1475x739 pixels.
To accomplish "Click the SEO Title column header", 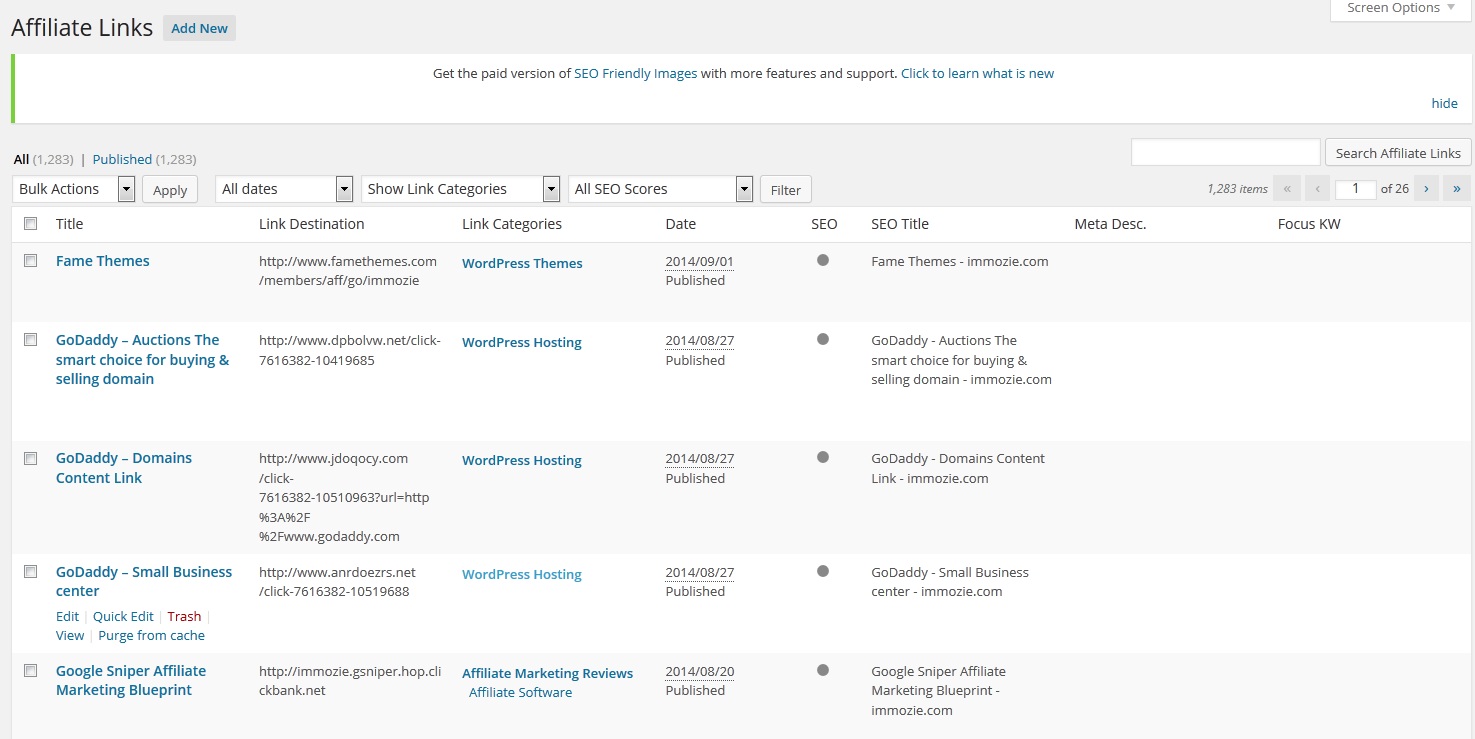I will coord(900,224).
